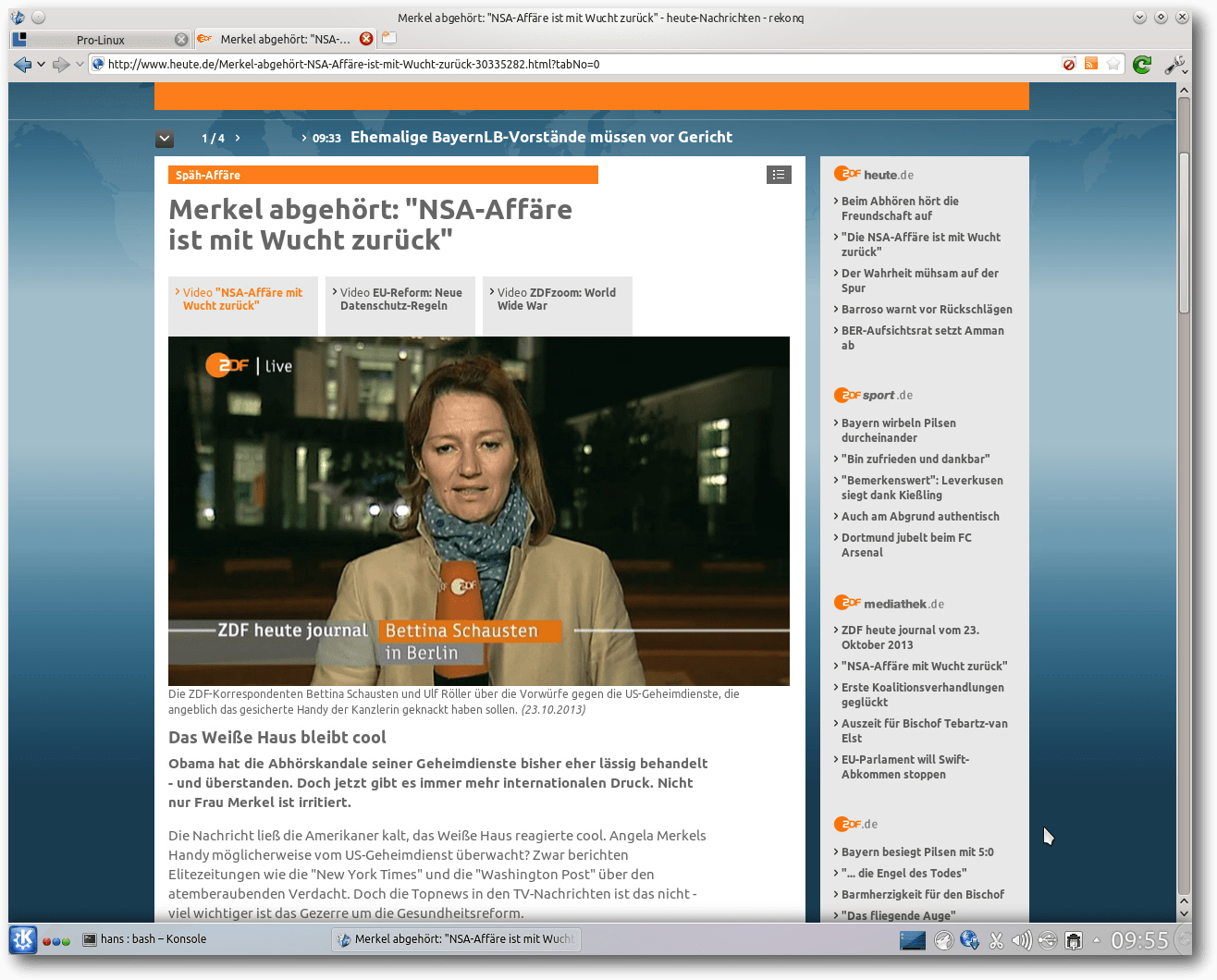The image size is (1217, 980).
Task: Open "Beim Abhören hört die Freundschaft auf"
Action: click(900, 208)
